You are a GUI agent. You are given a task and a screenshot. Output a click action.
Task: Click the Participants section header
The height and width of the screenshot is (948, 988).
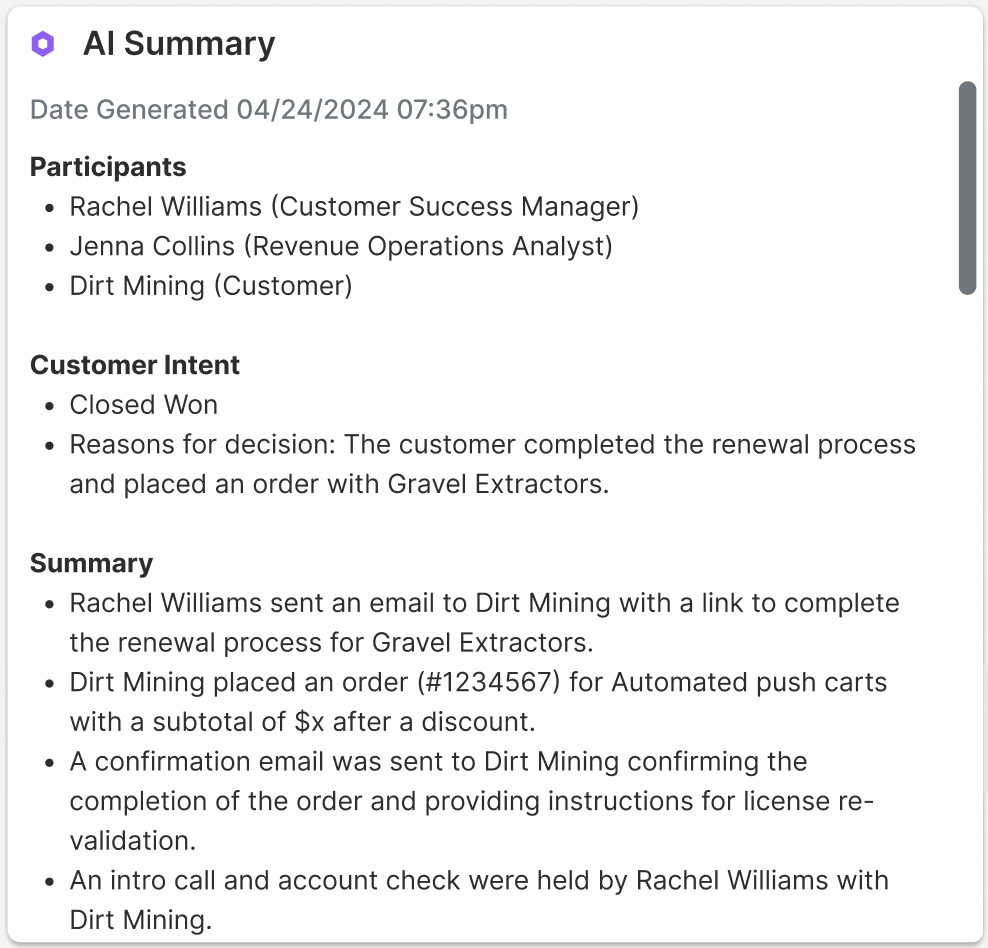point(107,166)
